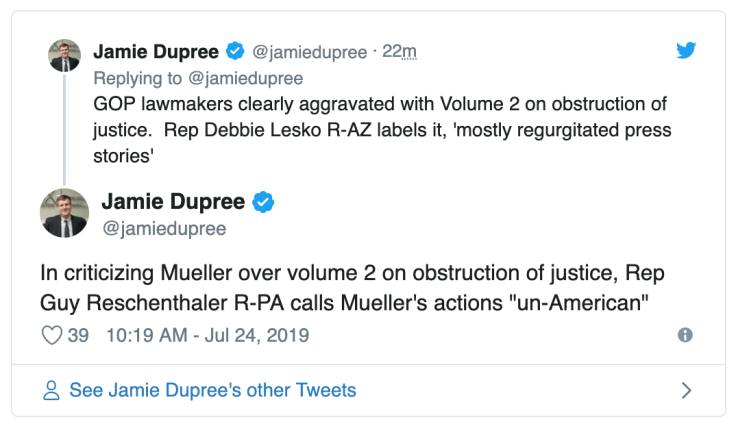Screen dimensions: 736x426
Task: Click verified badge on main Jamie Dupree
Action: tap(263, 202)
